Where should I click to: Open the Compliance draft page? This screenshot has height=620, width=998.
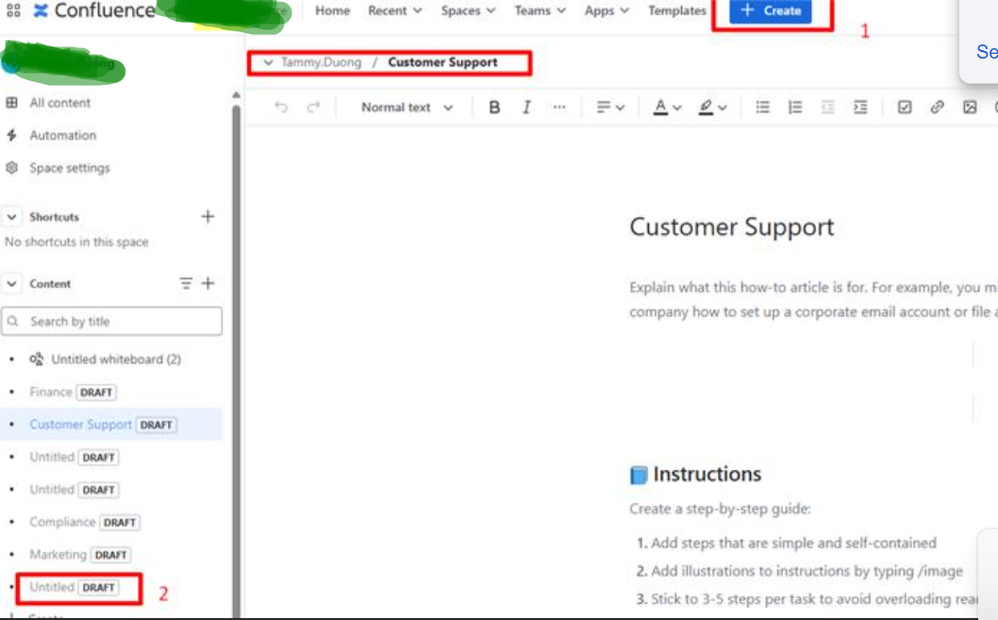[62, 522]
